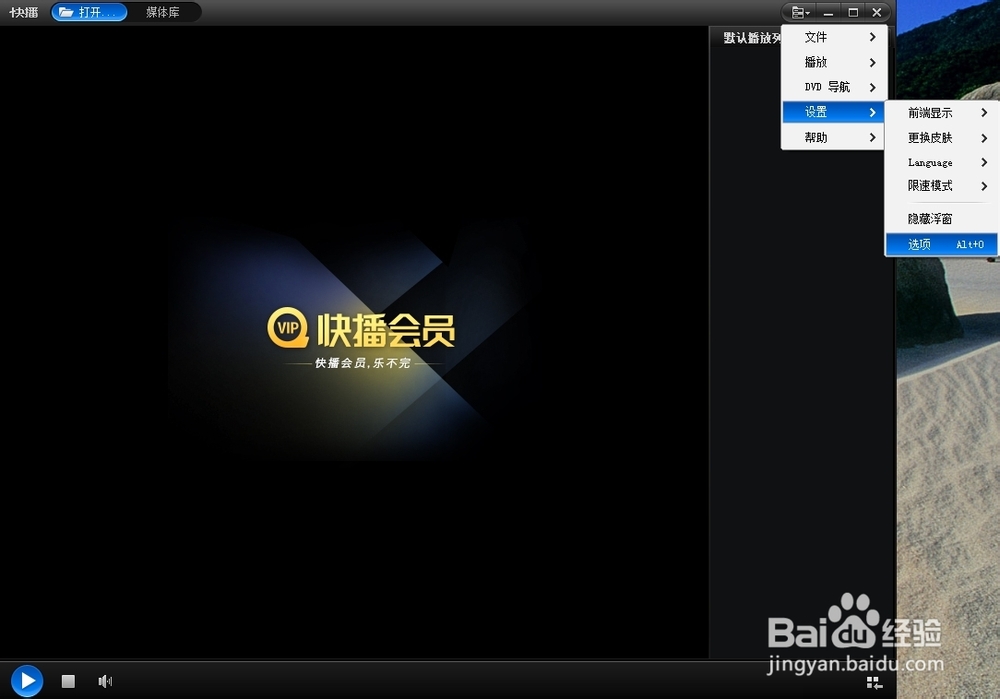
Task: Stop playback with the square button
Action: (x=68, y=681)
